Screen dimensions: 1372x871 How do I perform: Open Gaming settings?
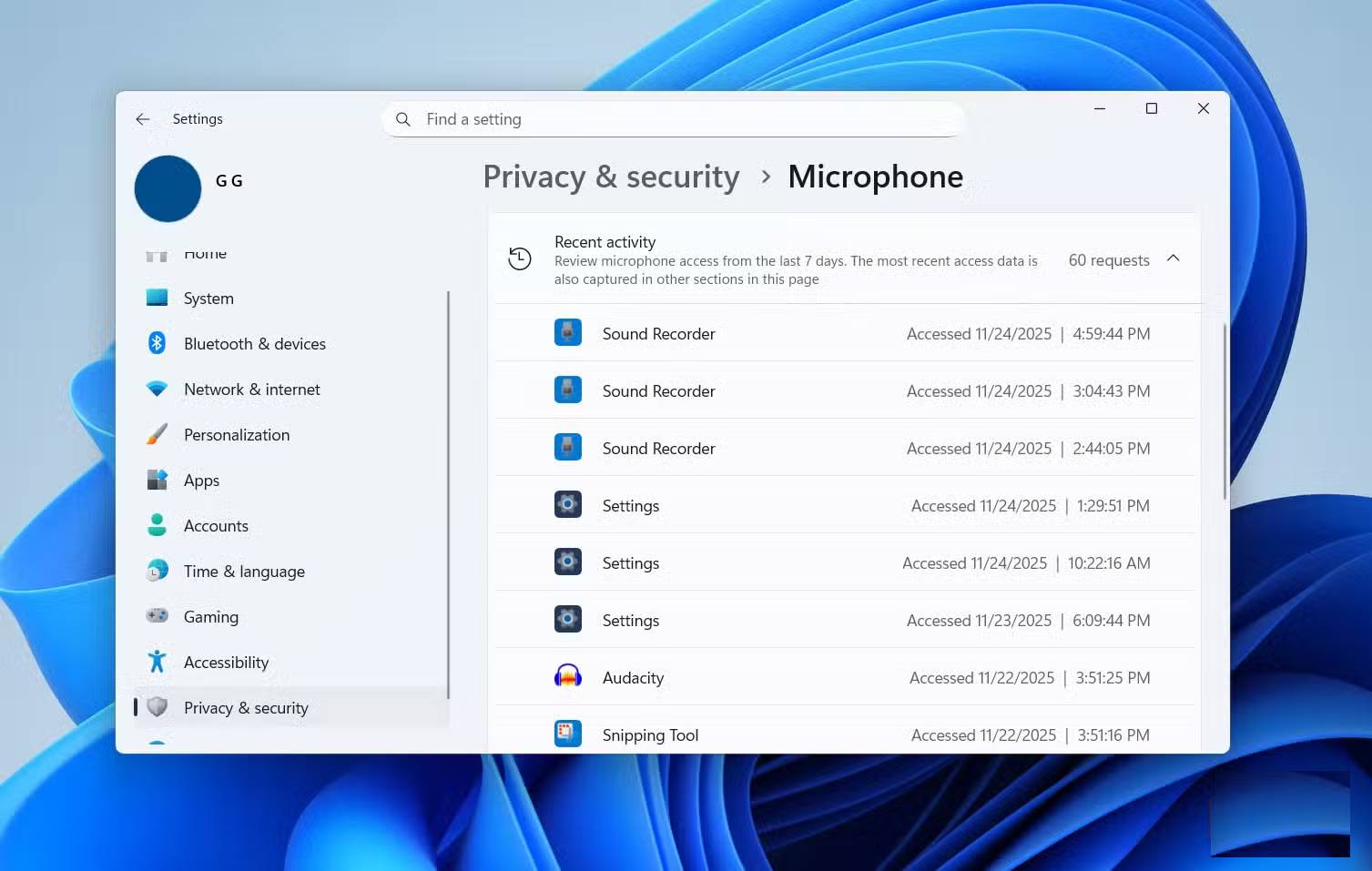(210, 616)
